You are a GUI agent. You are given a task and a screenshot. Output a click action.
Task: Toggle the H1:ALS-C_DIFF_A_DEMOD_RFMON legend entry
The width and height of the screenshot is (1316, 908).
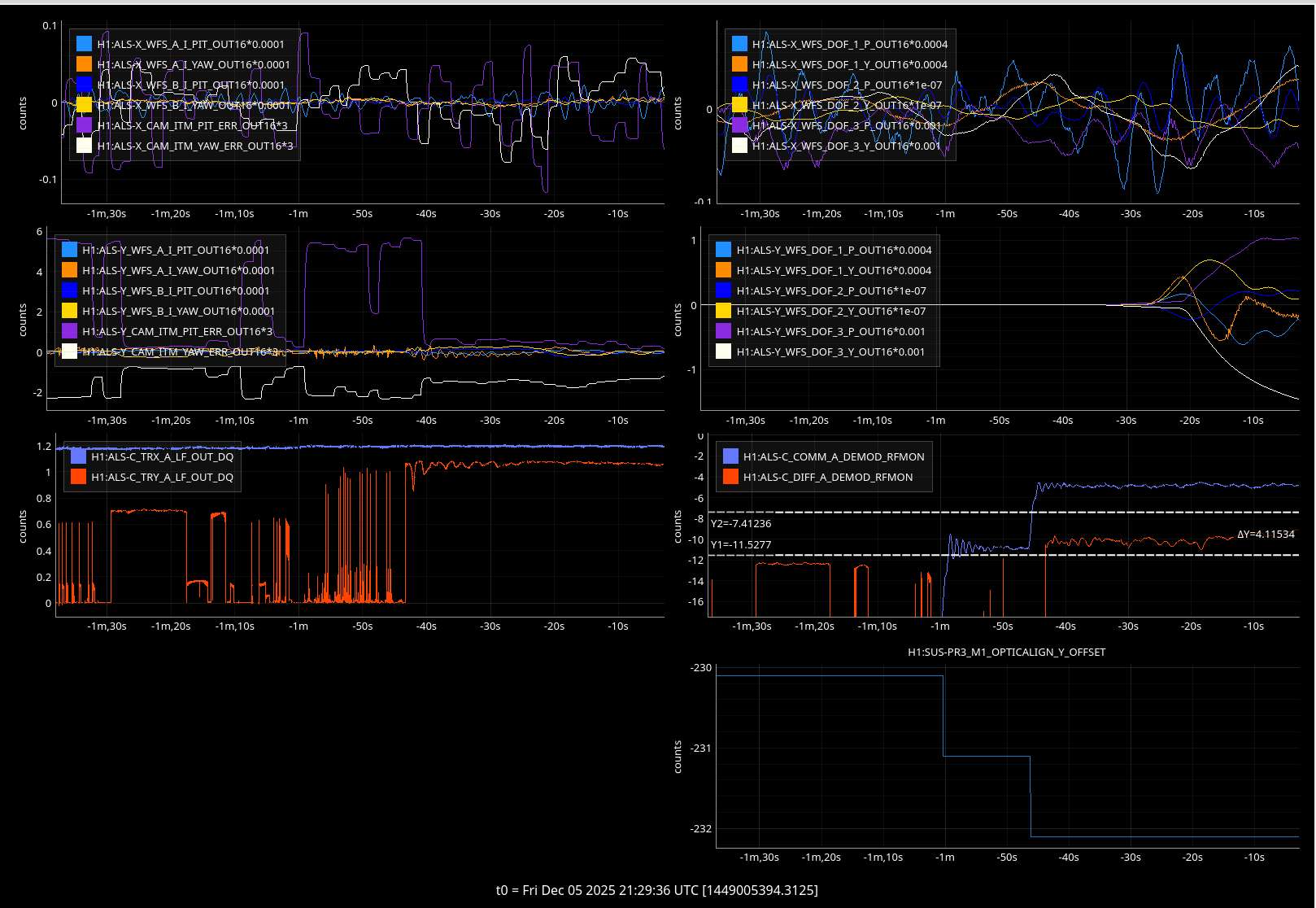(827, 477)
